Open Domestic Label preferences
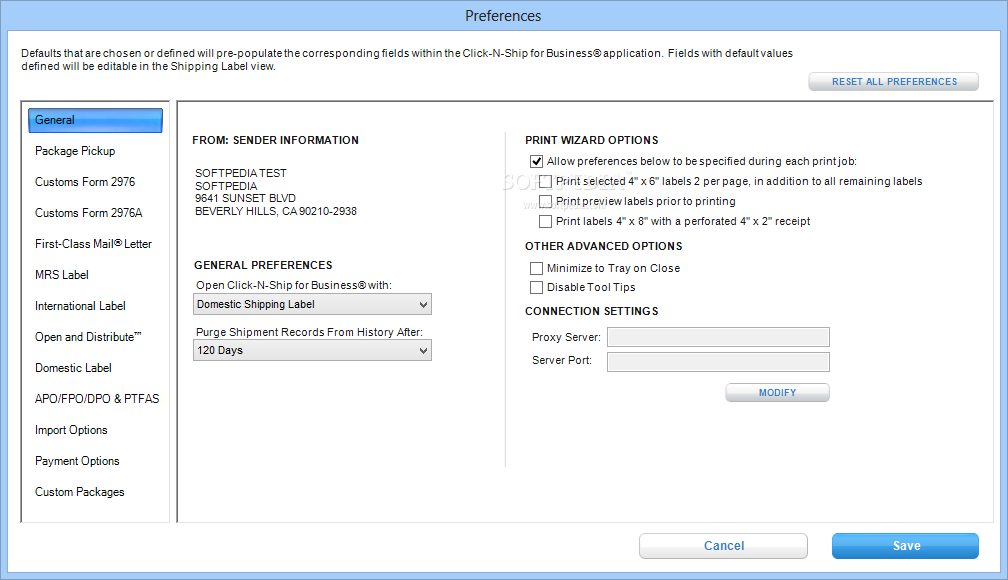Image resolution: width=1008 pixels, height=580 pixels. pos(73,368)
